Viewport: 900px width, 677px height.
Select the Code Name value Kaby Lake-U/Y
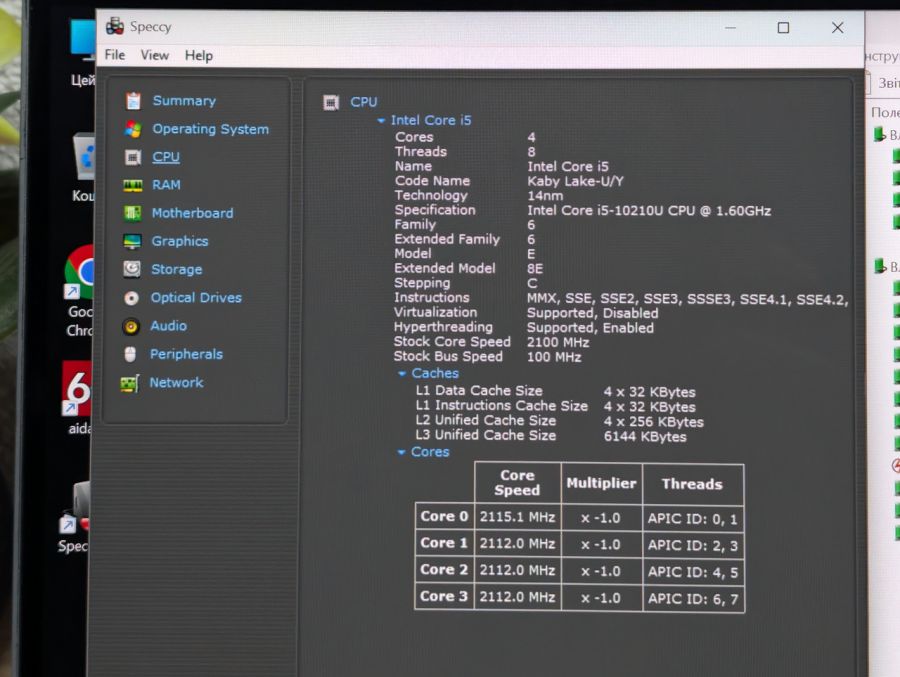click(575, 181)
